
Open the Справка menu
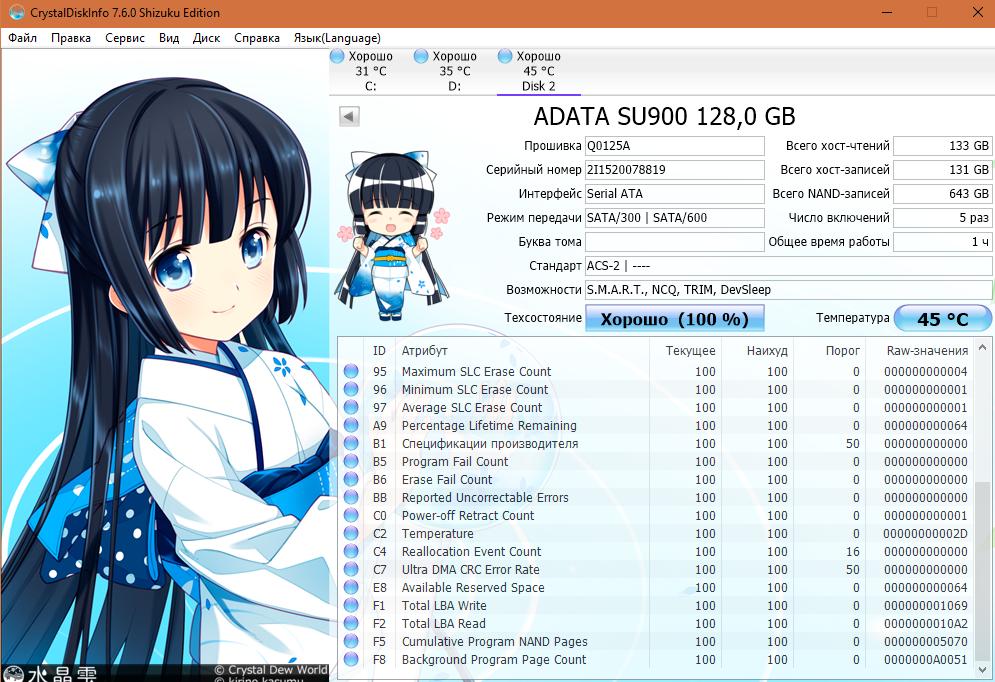coord(257,38)
